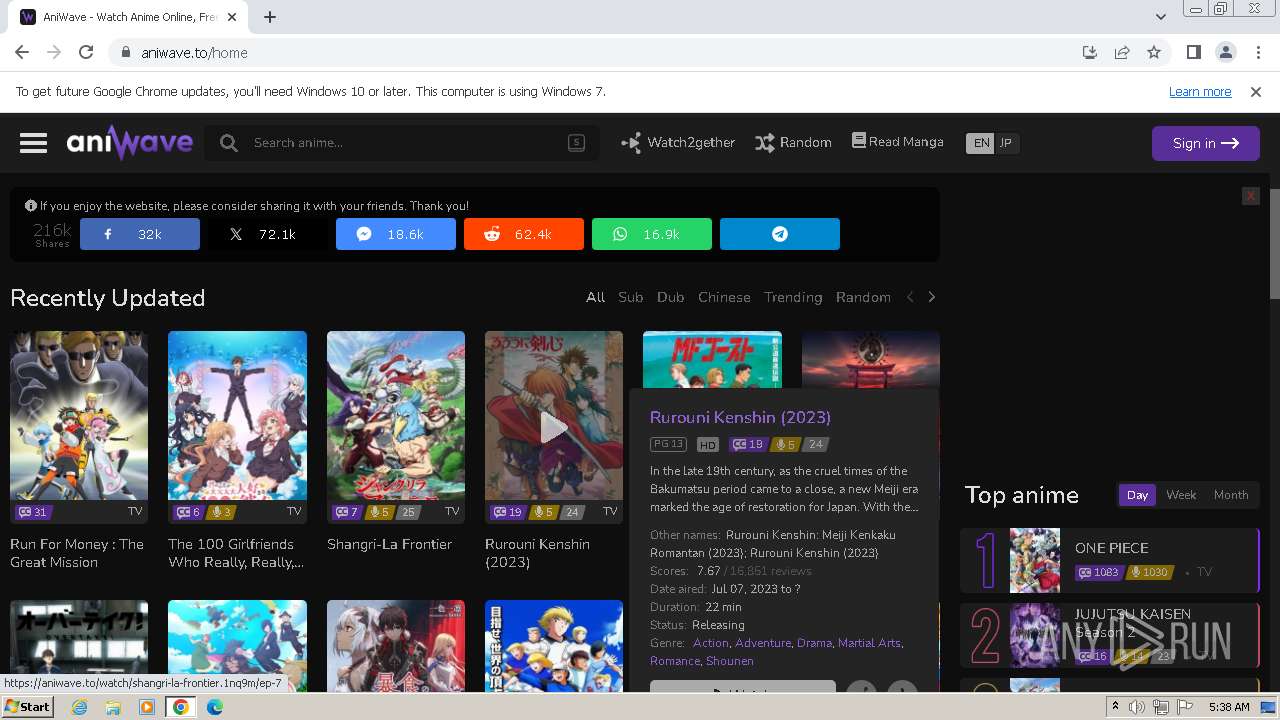This screenshot has width=1280, height=720.
Task: Select the Random filter tab
Action: (x=863, y=297)
